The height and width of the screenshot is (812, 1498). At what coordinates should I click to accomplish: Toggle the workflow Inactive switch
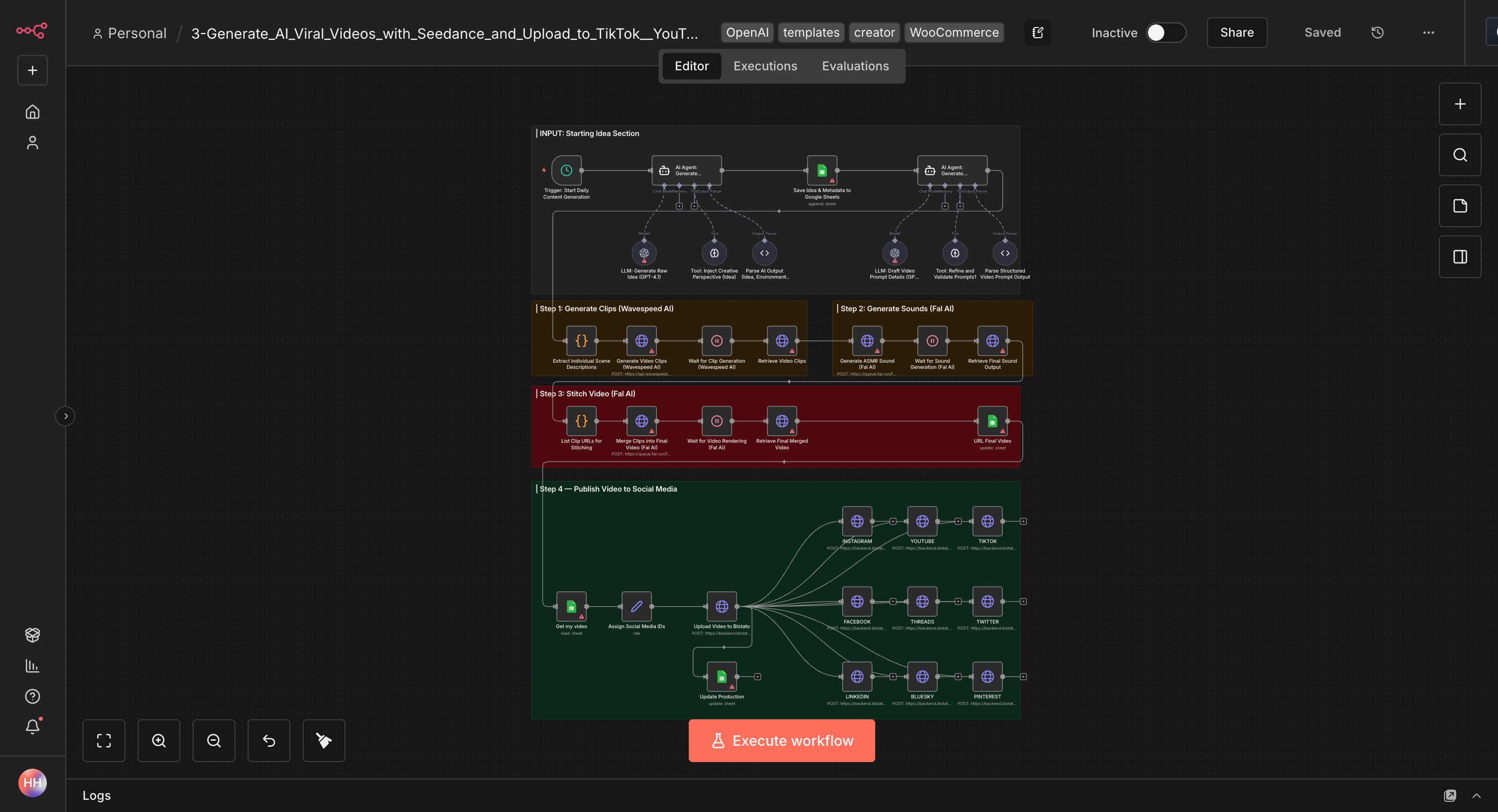[1165, 33]
